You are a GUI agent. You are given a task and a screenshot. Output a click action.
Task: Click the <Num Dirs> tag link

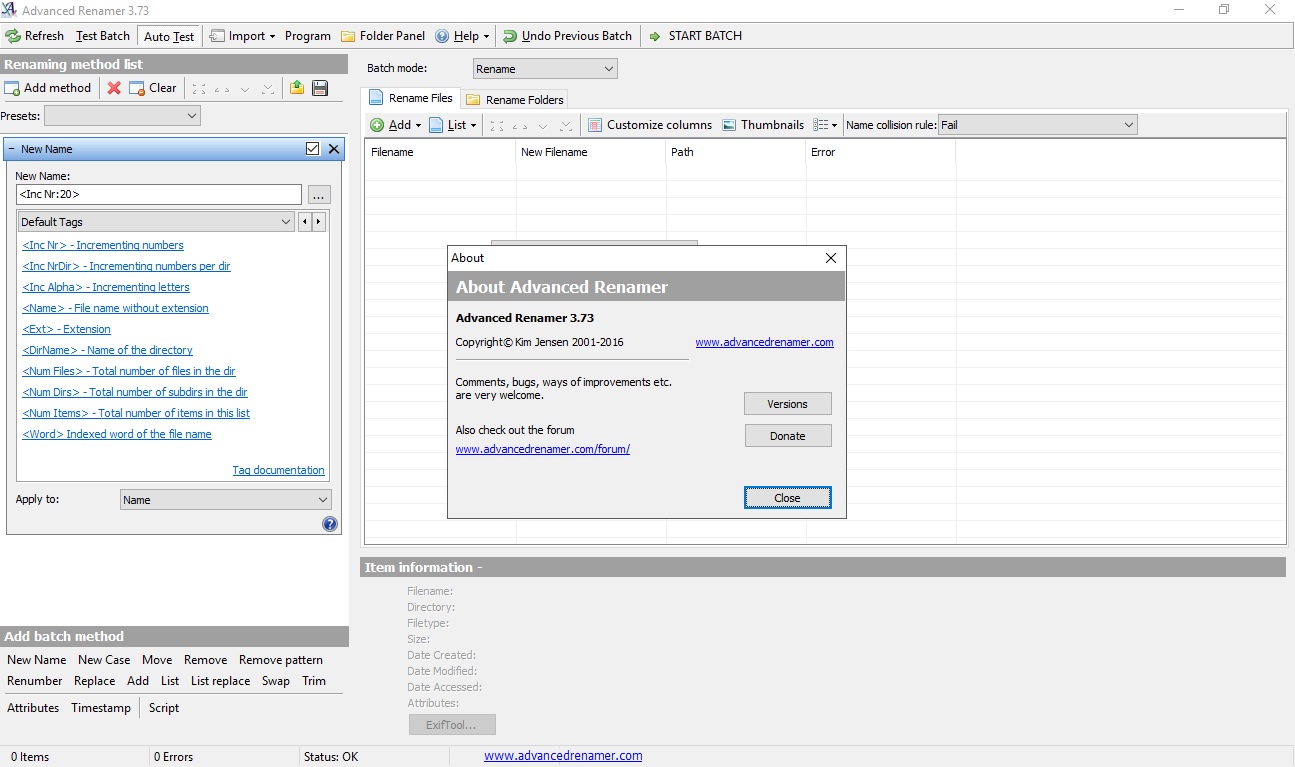(135, 392)
